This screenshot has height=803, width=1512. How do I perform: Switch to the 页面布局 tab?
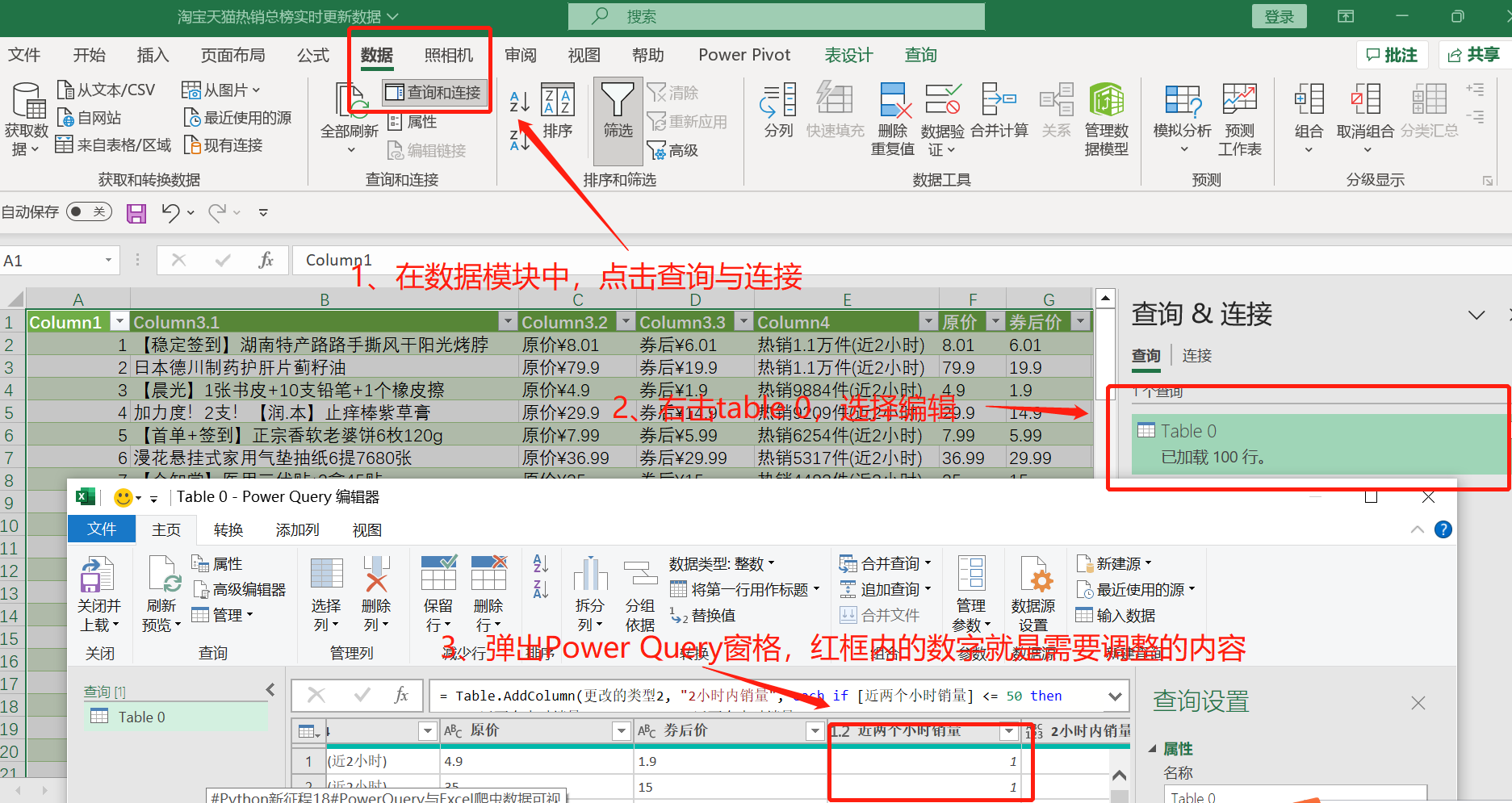pos(232,55)
